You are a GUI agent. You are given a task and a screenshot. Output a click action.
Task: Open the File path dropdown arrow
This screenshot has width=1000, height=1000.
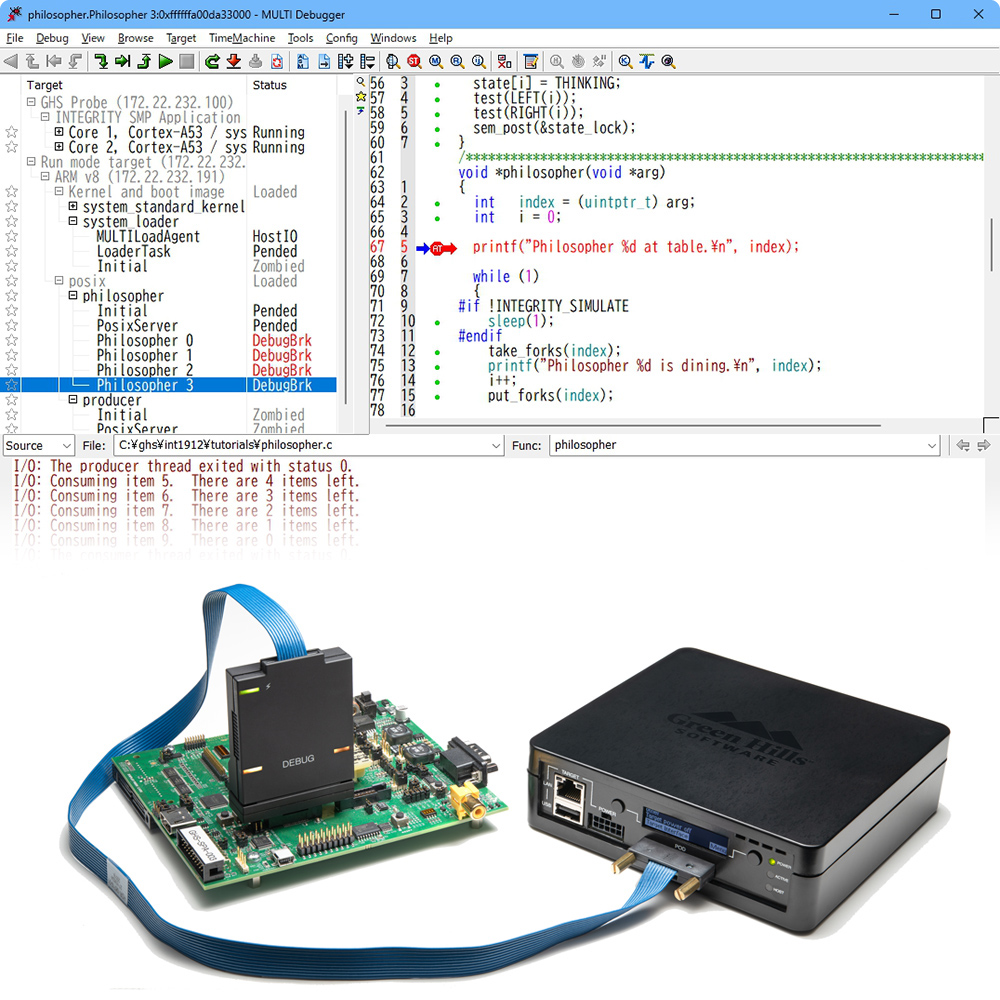coord(496,445)
